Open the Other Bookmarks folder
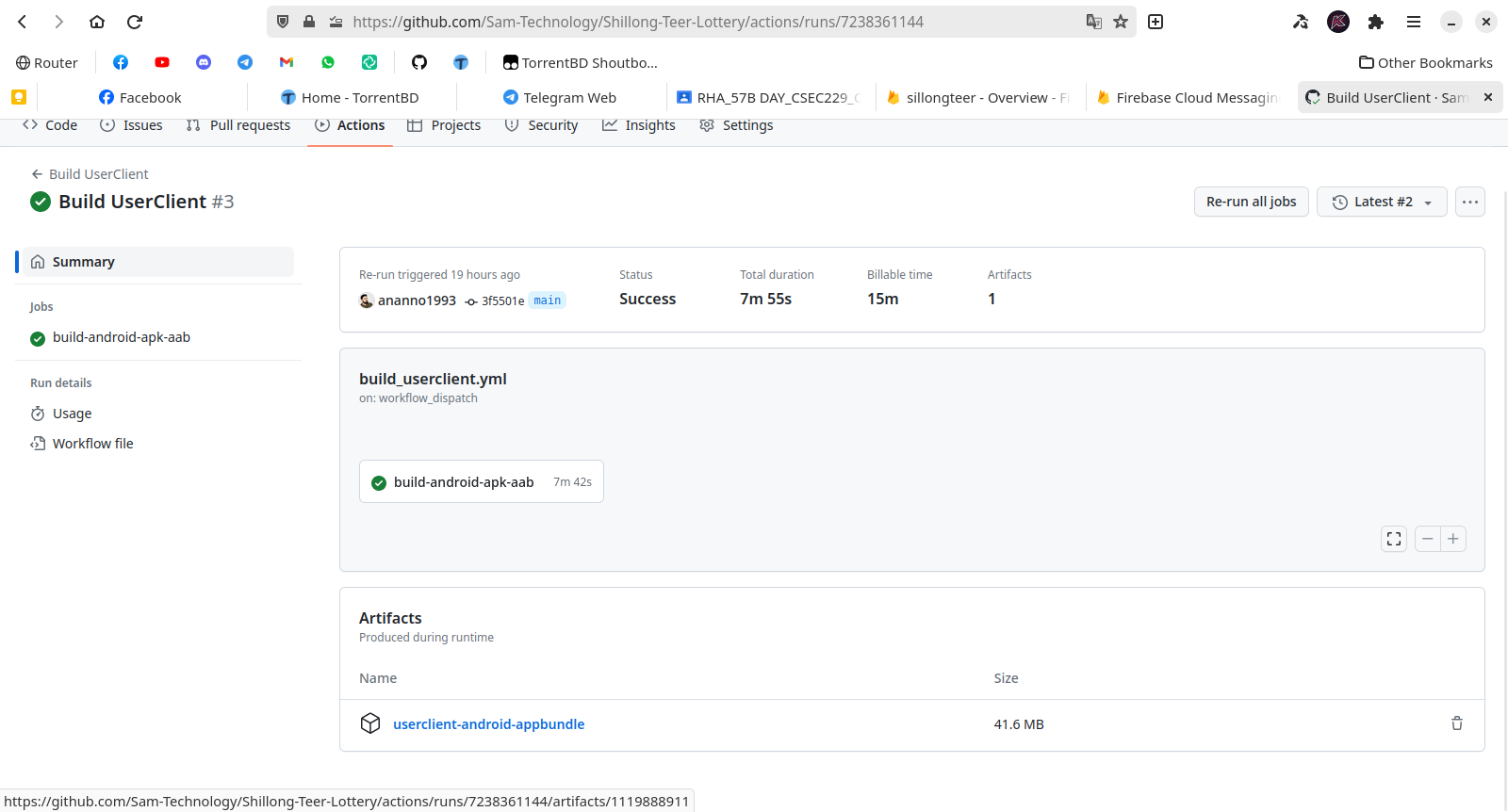 click(x=1426, y=62)
